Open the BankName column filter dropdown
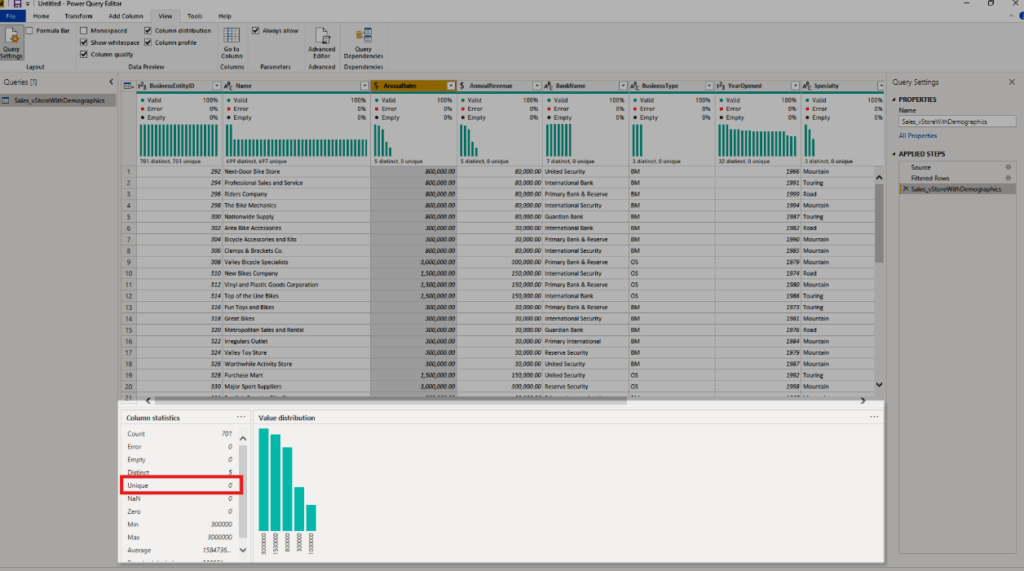 point(622,87)
